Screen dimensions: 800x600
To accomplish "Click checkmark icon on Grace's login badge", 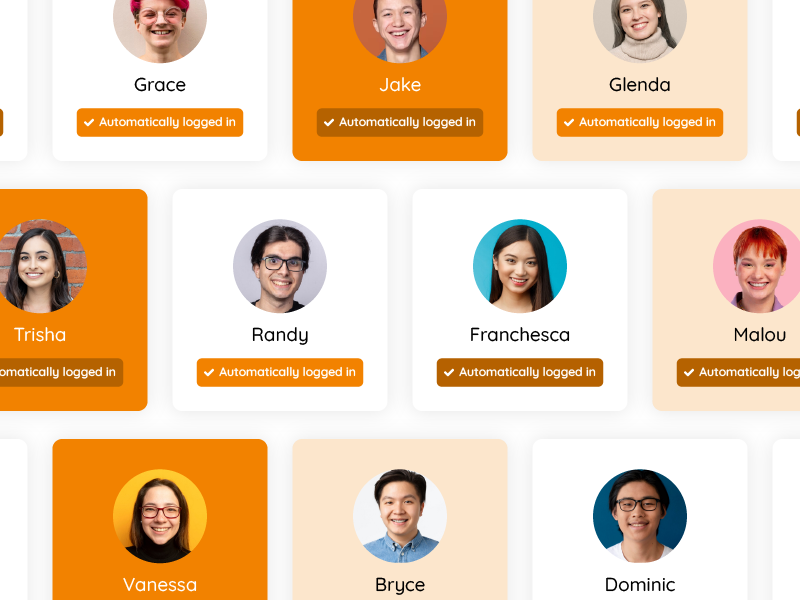I will [x=89, y=122].
